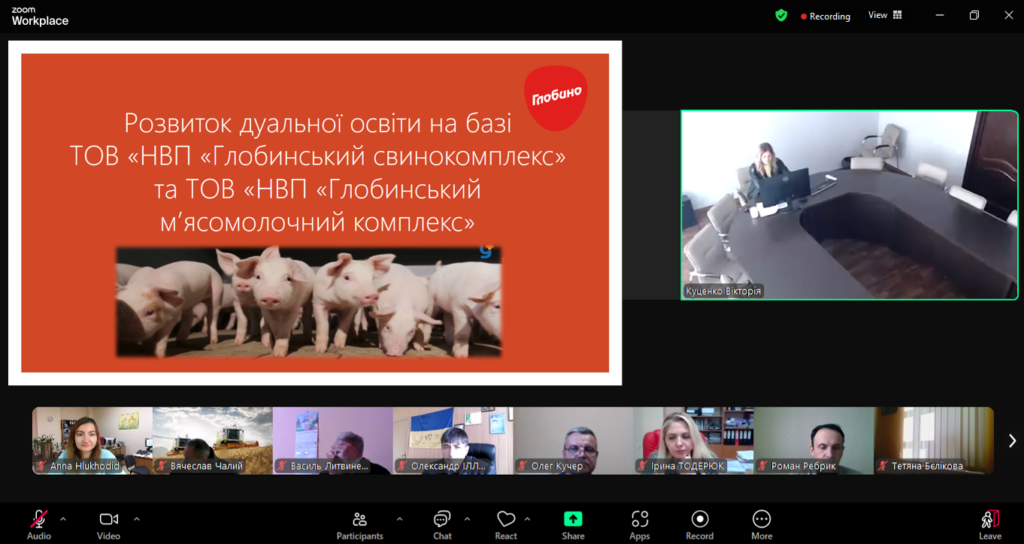Select Ірина ТОДЕРЮК's video thumbnail
1024x544 pixels.
(693, 440)
